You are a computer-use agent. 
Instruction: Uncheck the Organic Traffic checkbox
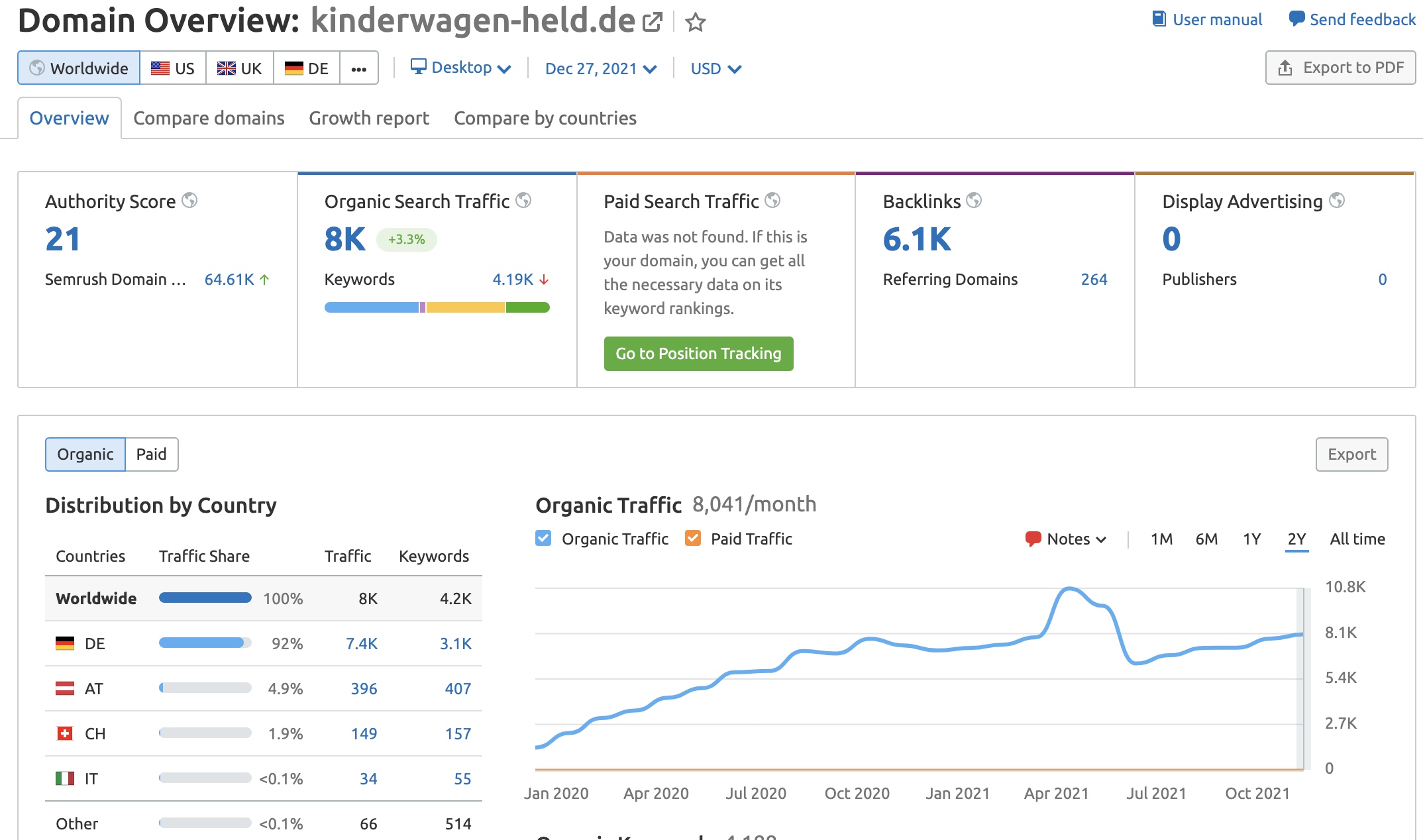tap(543, 538)
